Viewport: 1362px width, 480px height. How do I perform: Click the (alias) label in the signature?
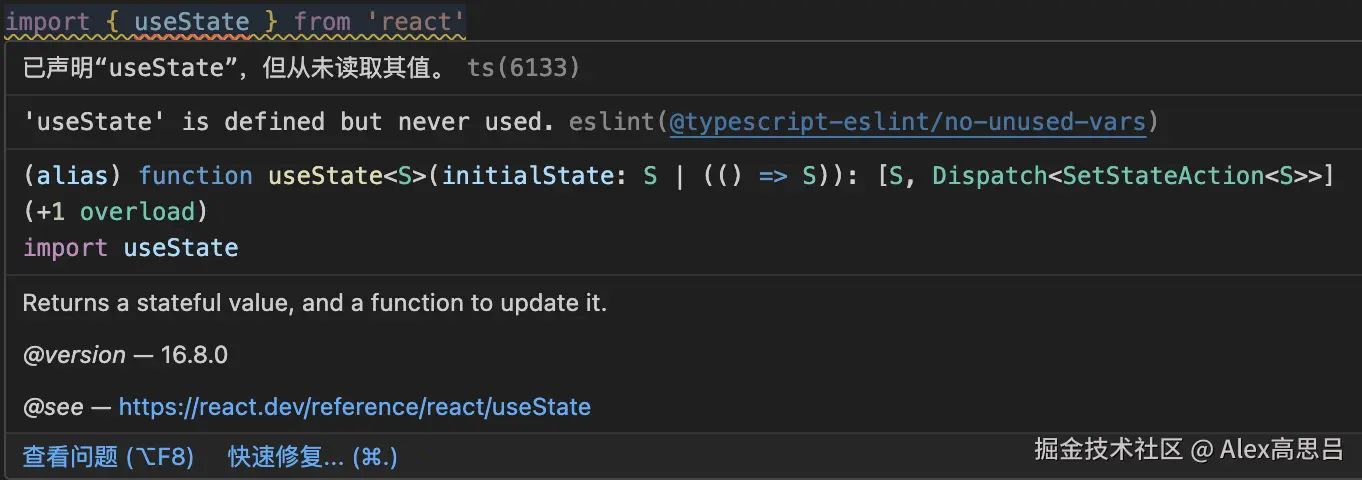point(72,176)
